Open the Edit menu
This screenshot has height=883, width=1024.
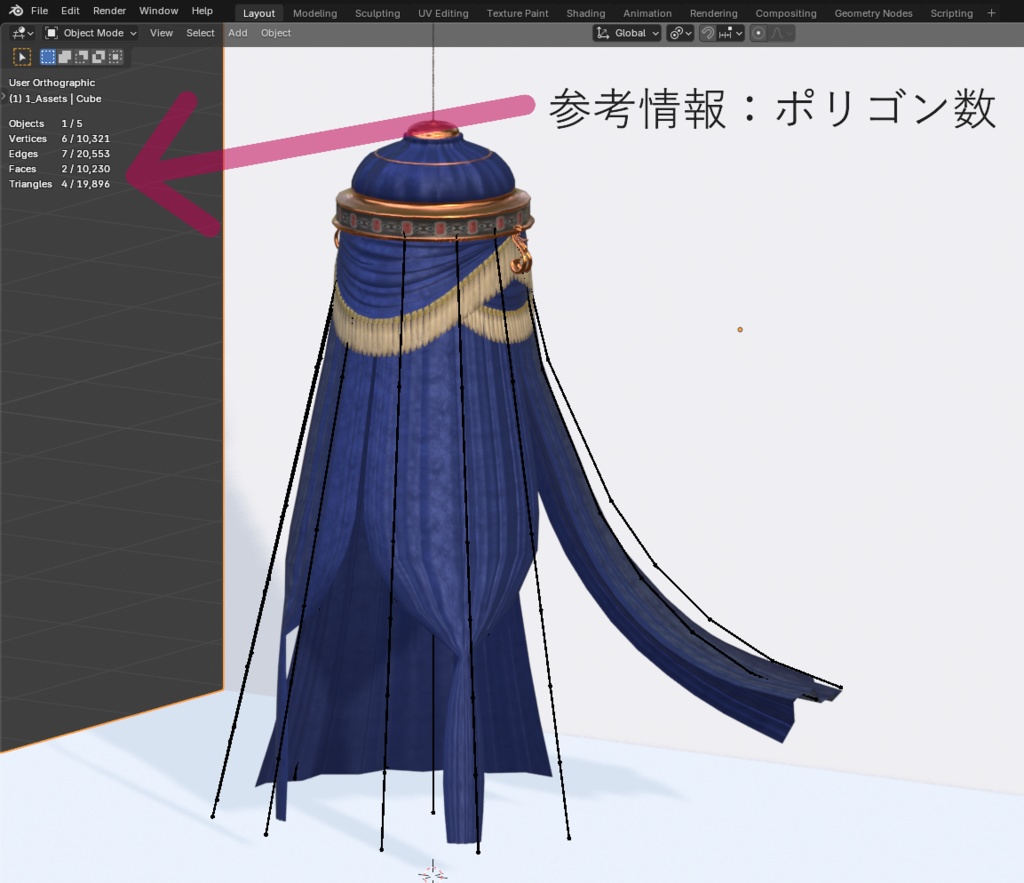70,10
